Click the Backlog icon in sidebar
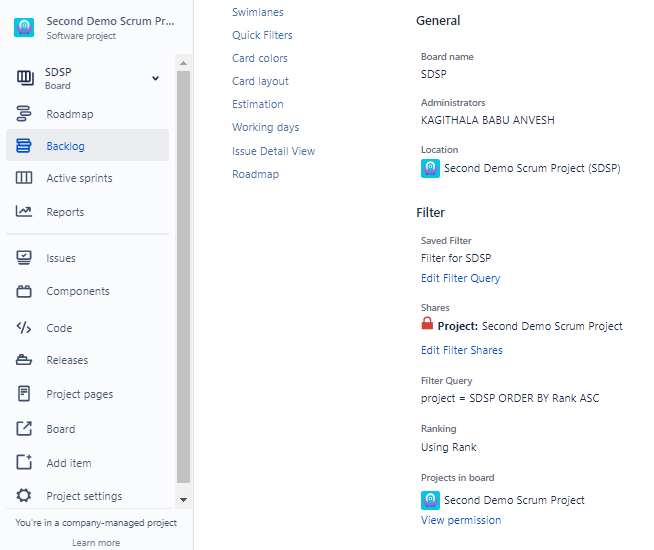The height and width of the screenshot is (550, 654). (x=24, y=146)
